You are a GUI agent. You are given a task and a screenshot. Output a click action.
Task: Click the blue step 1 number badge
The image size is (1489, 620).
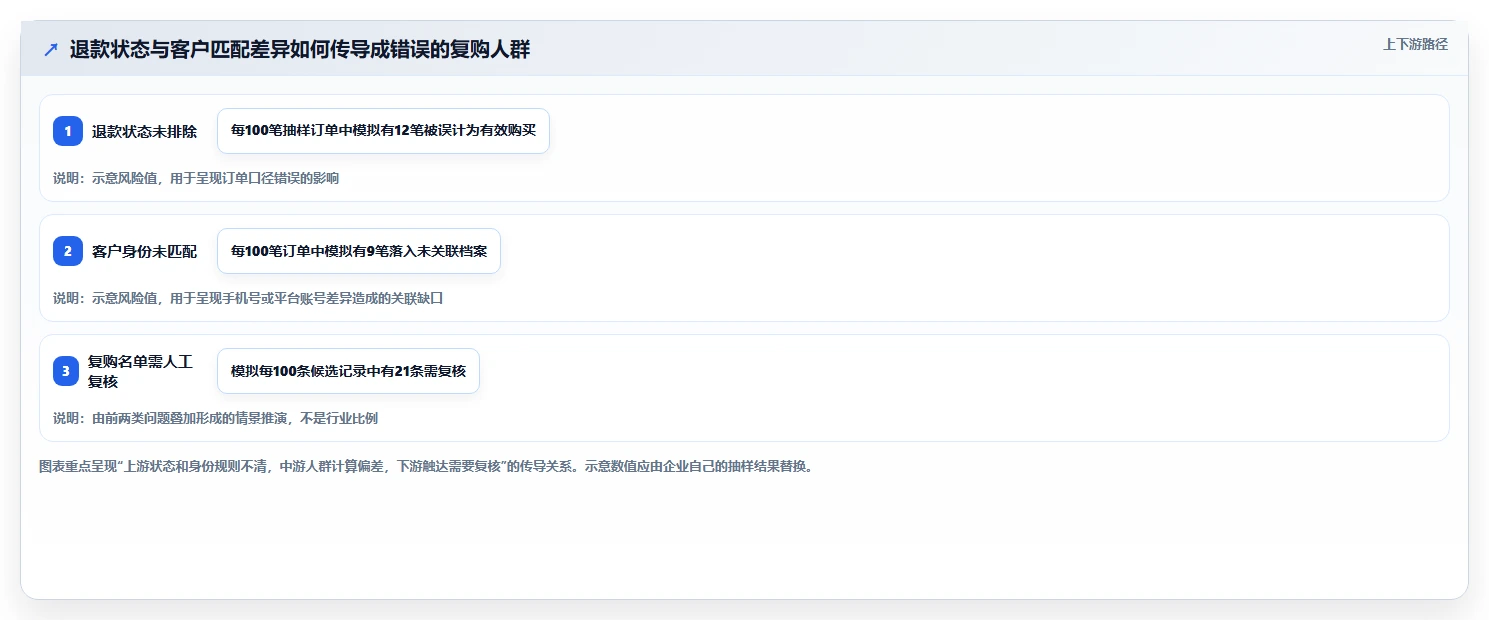click(68, 131)
